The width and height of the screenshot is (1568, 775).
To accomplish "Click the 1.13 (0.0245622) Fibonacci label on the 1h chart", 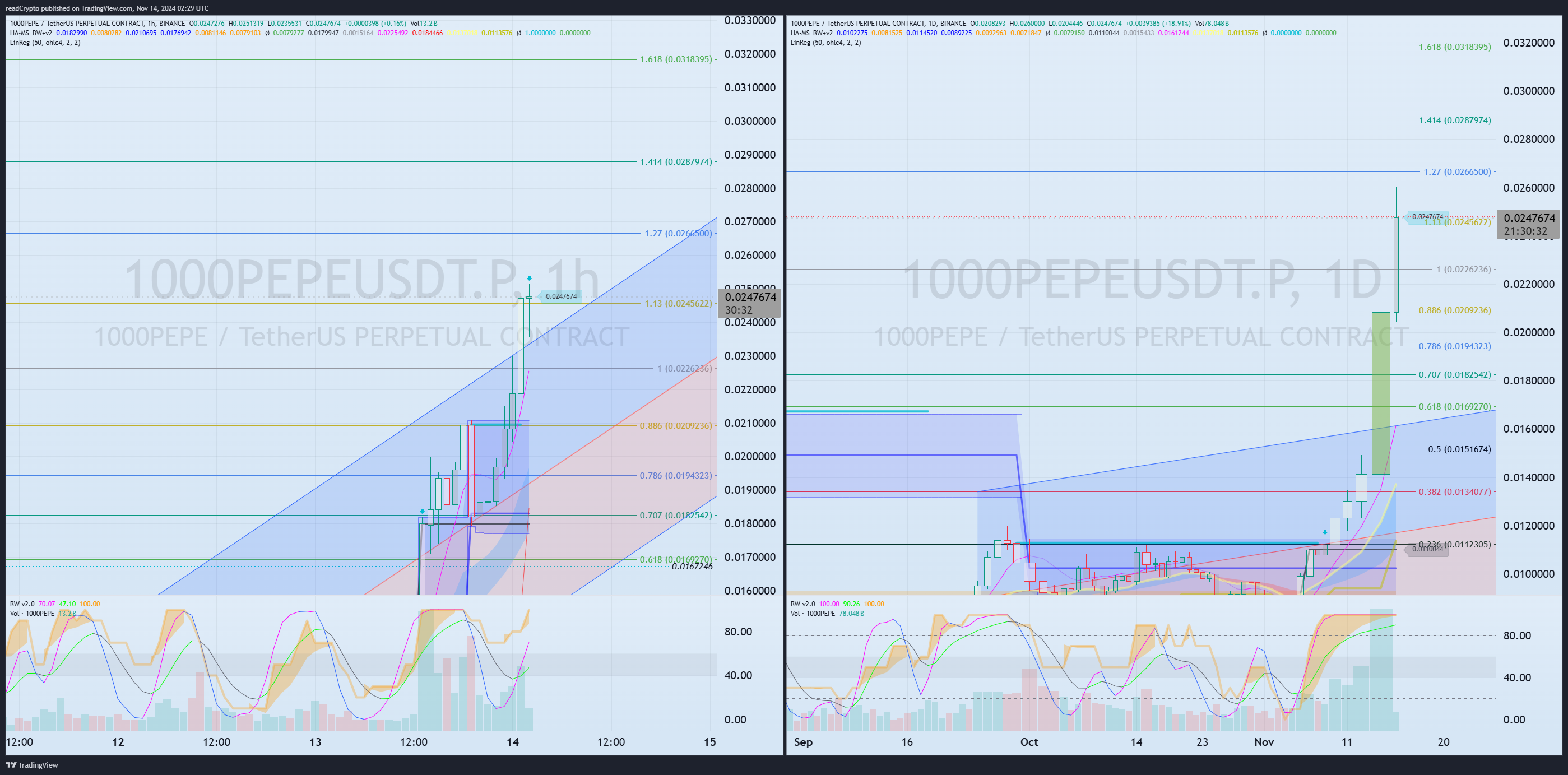I will [678, 303].
